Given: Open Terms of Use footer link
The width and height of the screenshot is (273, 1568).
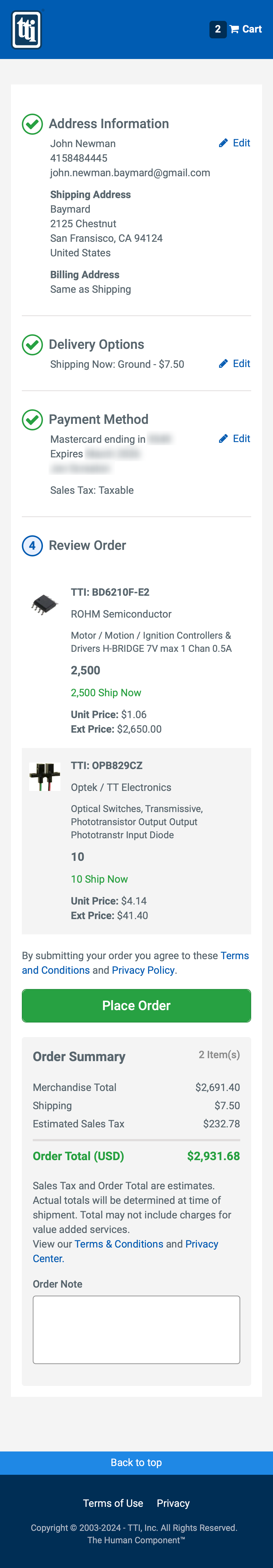Looking at the screenshot, I should pyautogui.click(x=113, y=1503).
